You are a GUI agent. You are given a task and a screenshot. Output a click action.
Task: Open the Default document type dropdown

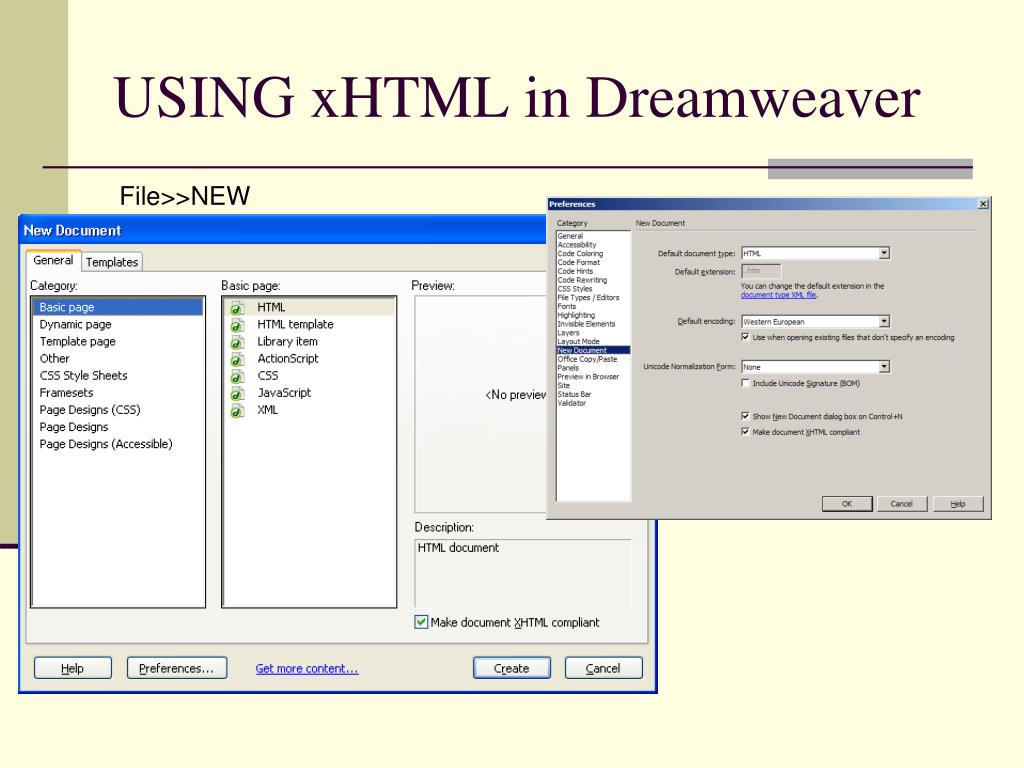coord(884,253)
